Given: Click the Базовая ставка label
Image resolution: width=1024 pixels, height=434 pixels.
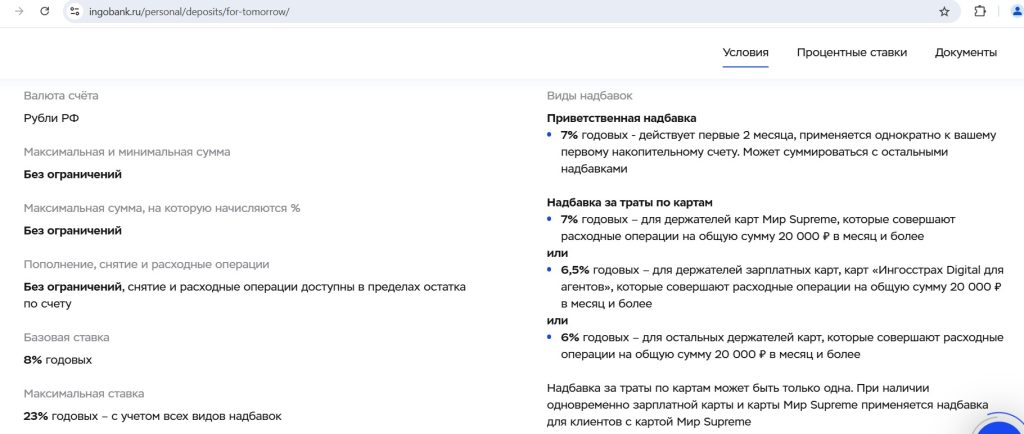Looking at the screenshot, I should (67, 337).
